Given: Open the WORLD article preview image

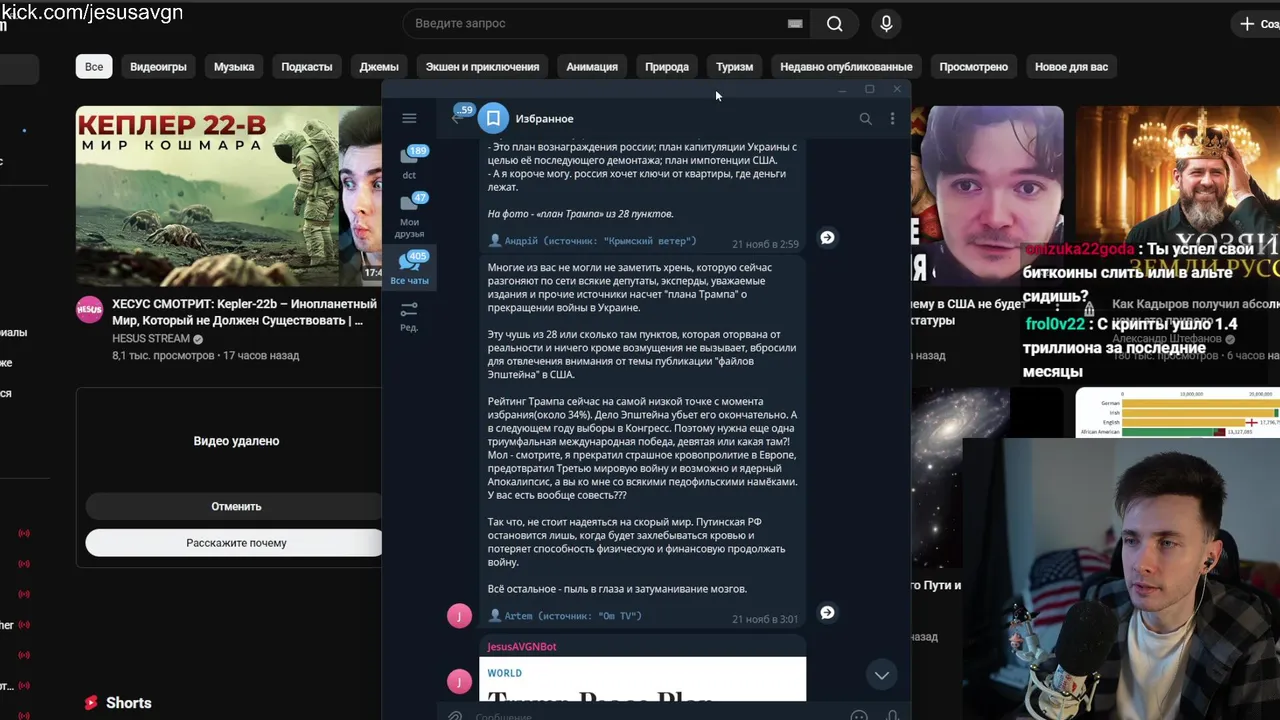Looking at the screenshot, I should pos(642,679).
